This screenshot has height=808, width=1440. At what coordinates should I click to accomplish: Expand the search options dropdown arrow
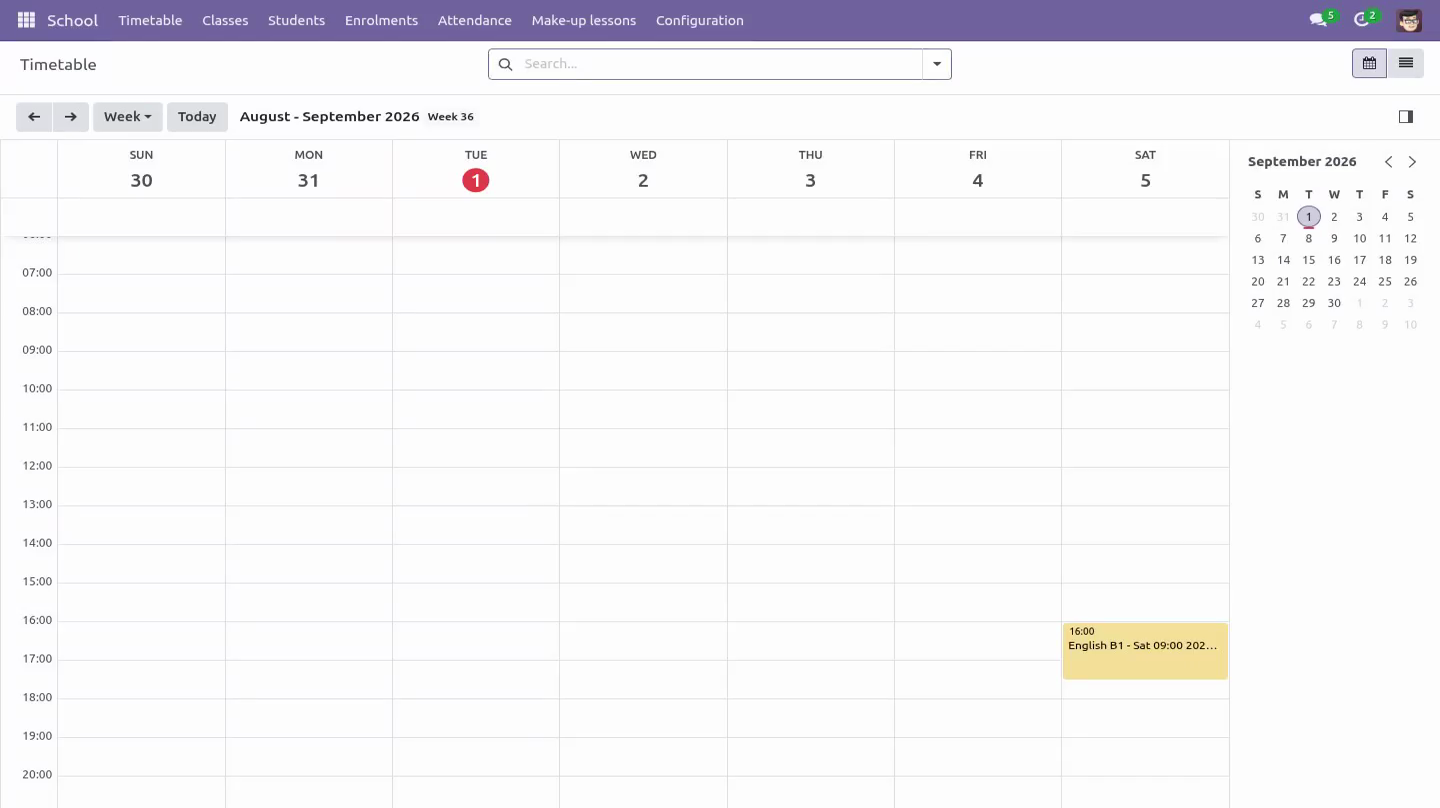pyautogui.click(x=937, y=64)
